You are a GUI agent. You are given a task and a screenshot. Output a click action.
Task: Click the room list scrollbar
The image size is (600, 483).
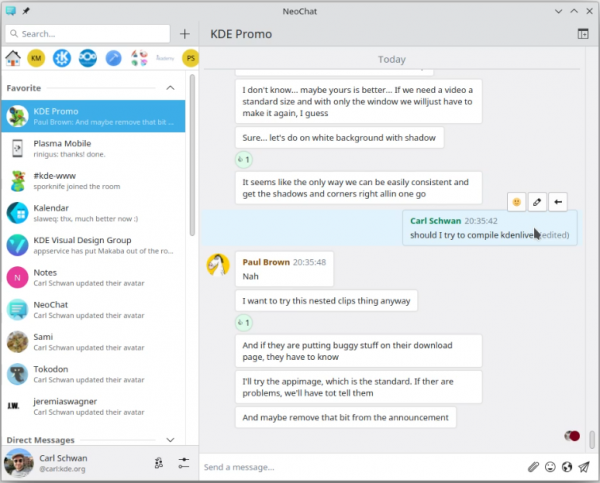[193, 180]
